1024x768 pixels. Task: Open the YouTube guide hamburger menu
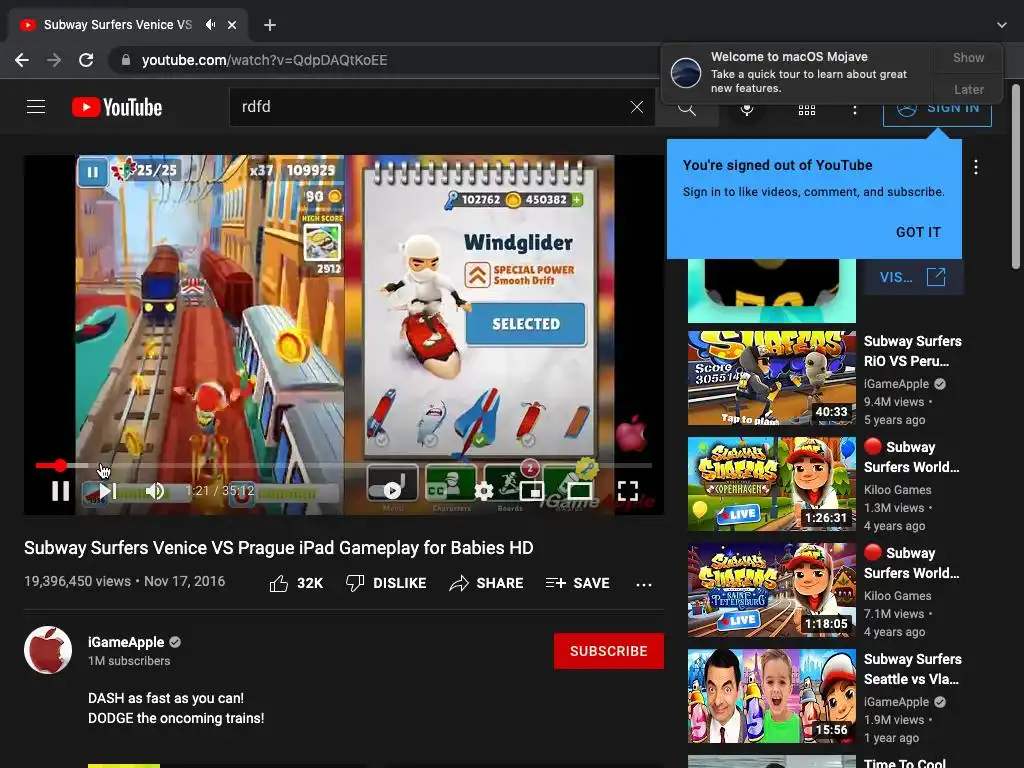36,106
